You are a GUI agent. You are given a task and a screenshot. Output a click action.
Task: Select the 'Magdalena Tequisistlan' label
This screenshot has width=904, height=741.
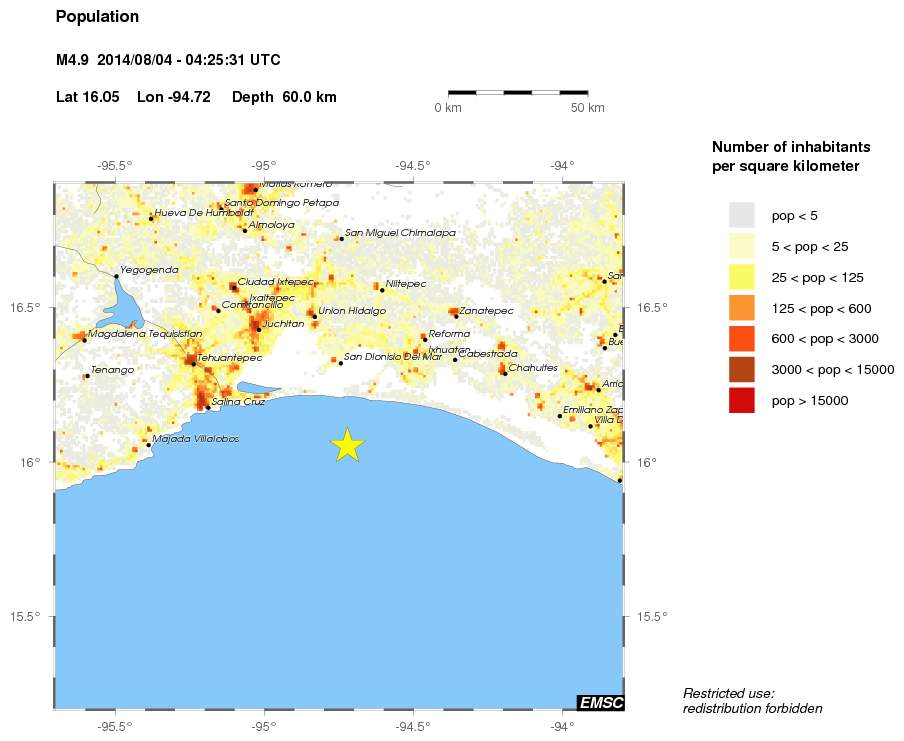pos(145,334)
